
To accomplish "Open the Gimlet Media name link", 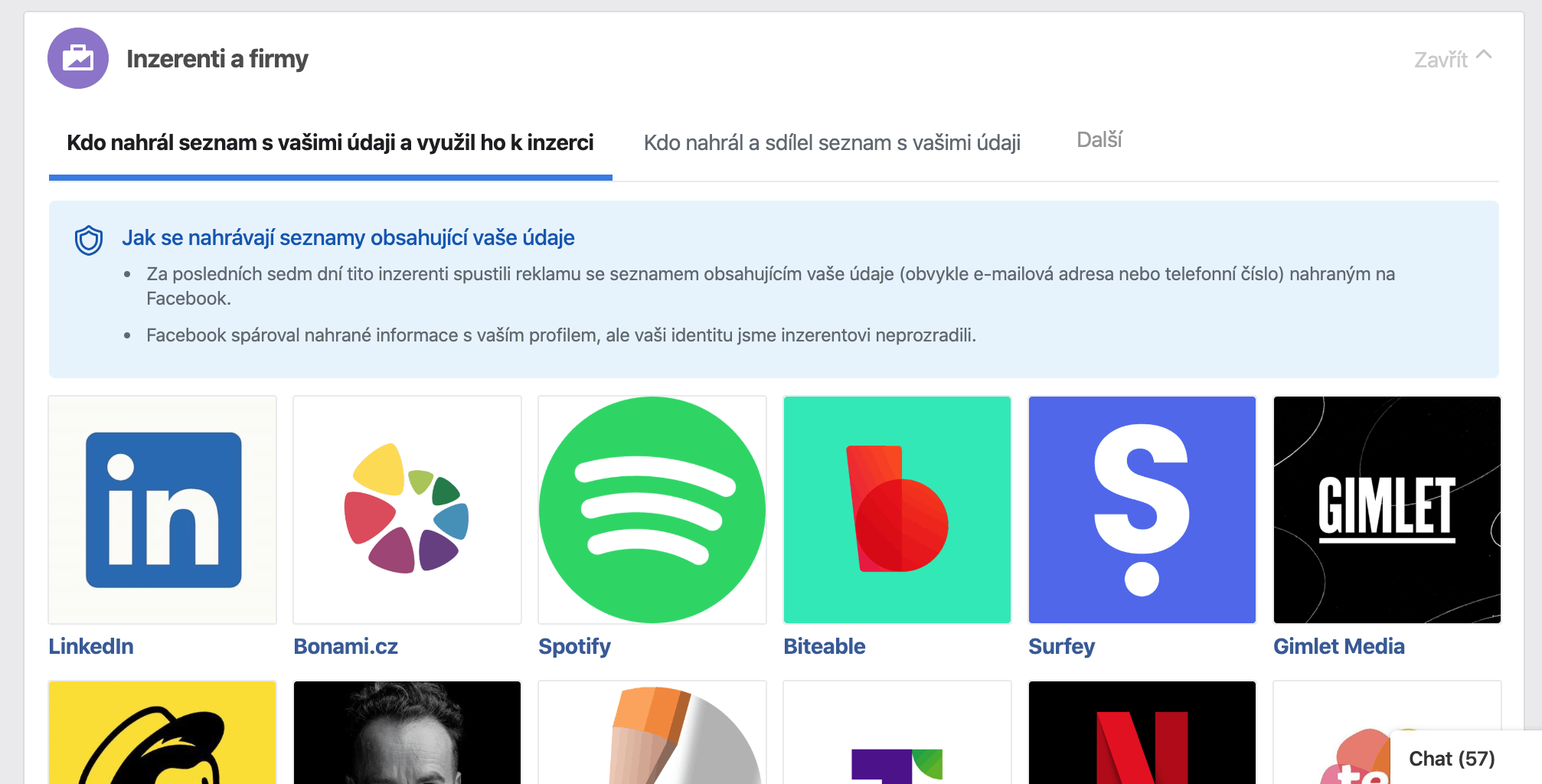I will 1338,647.
